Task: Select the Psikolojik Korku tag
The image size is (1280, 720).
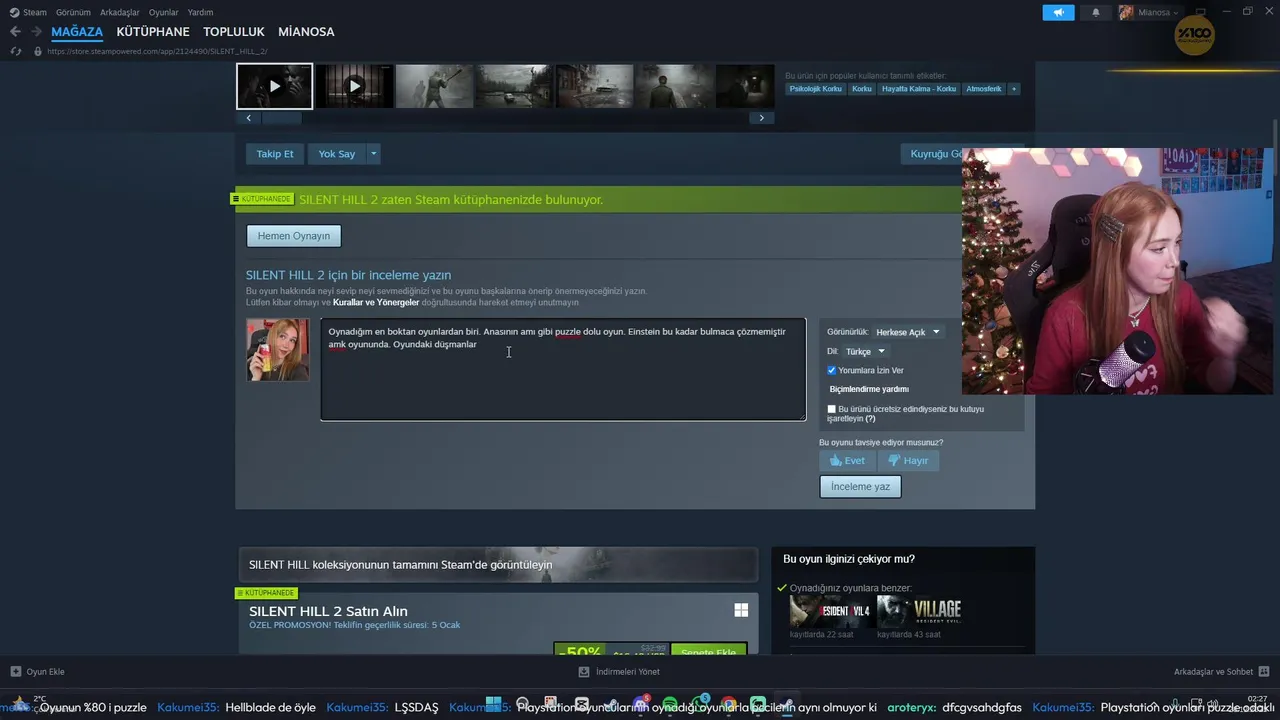Action: [816, 89]
